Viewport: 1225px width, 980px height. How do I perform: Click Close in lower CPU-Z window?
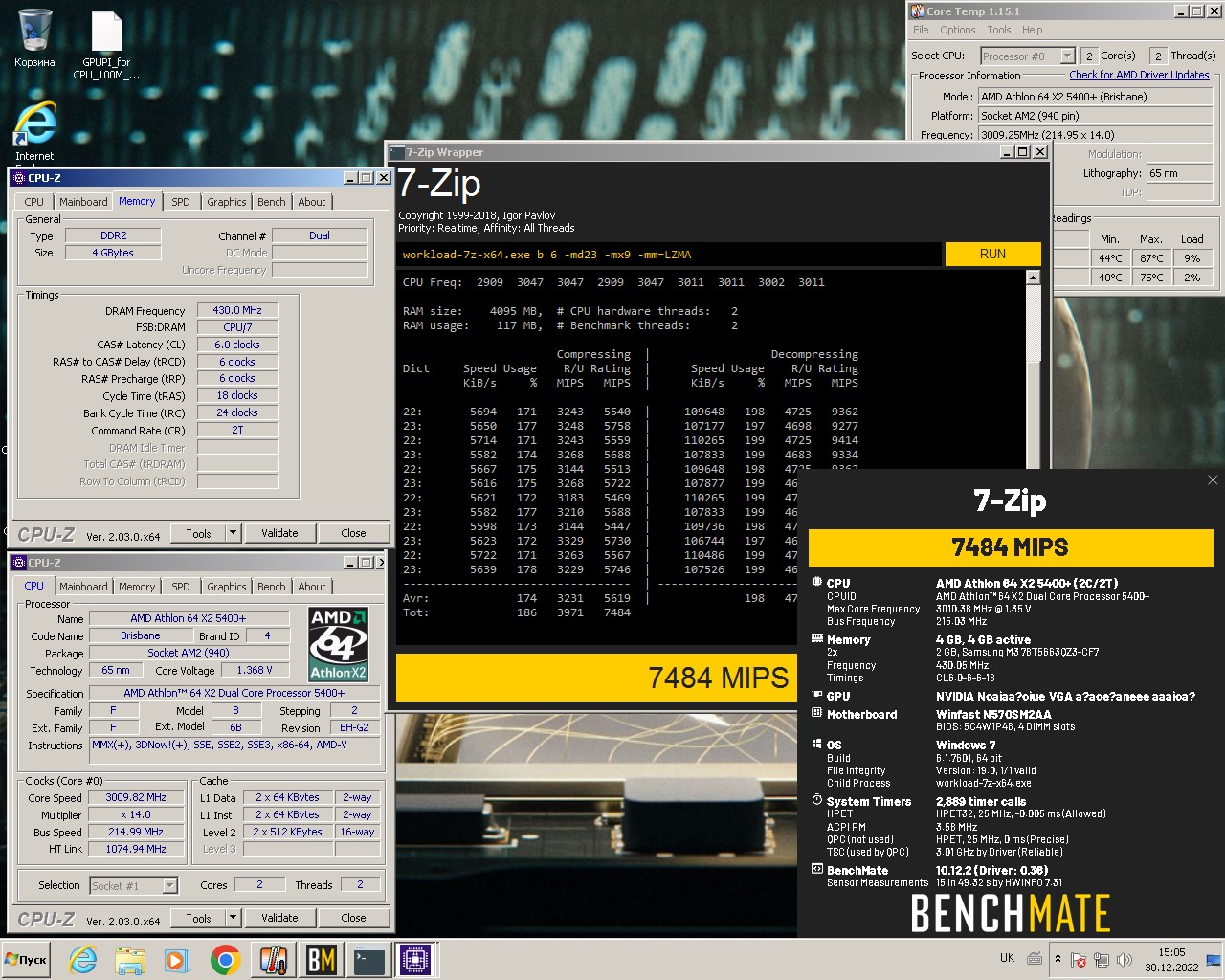(353, 918)
